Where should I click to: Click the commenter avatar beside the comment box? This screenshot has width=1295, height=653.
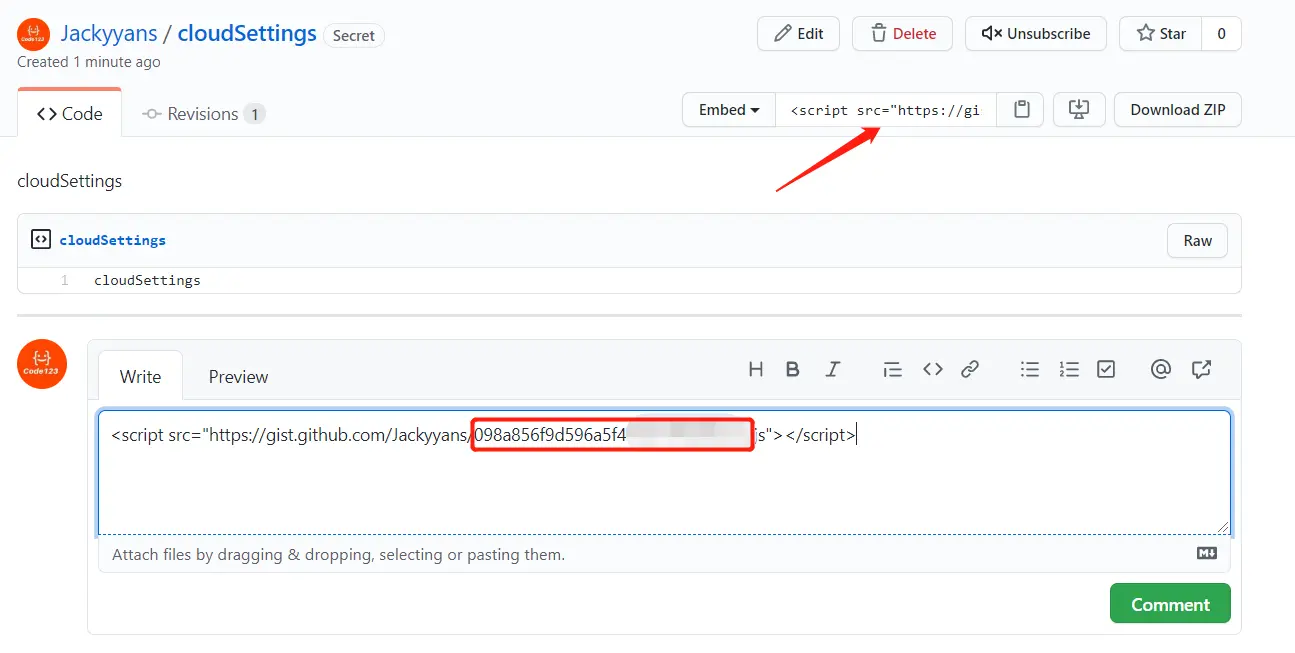coord(42,364)
